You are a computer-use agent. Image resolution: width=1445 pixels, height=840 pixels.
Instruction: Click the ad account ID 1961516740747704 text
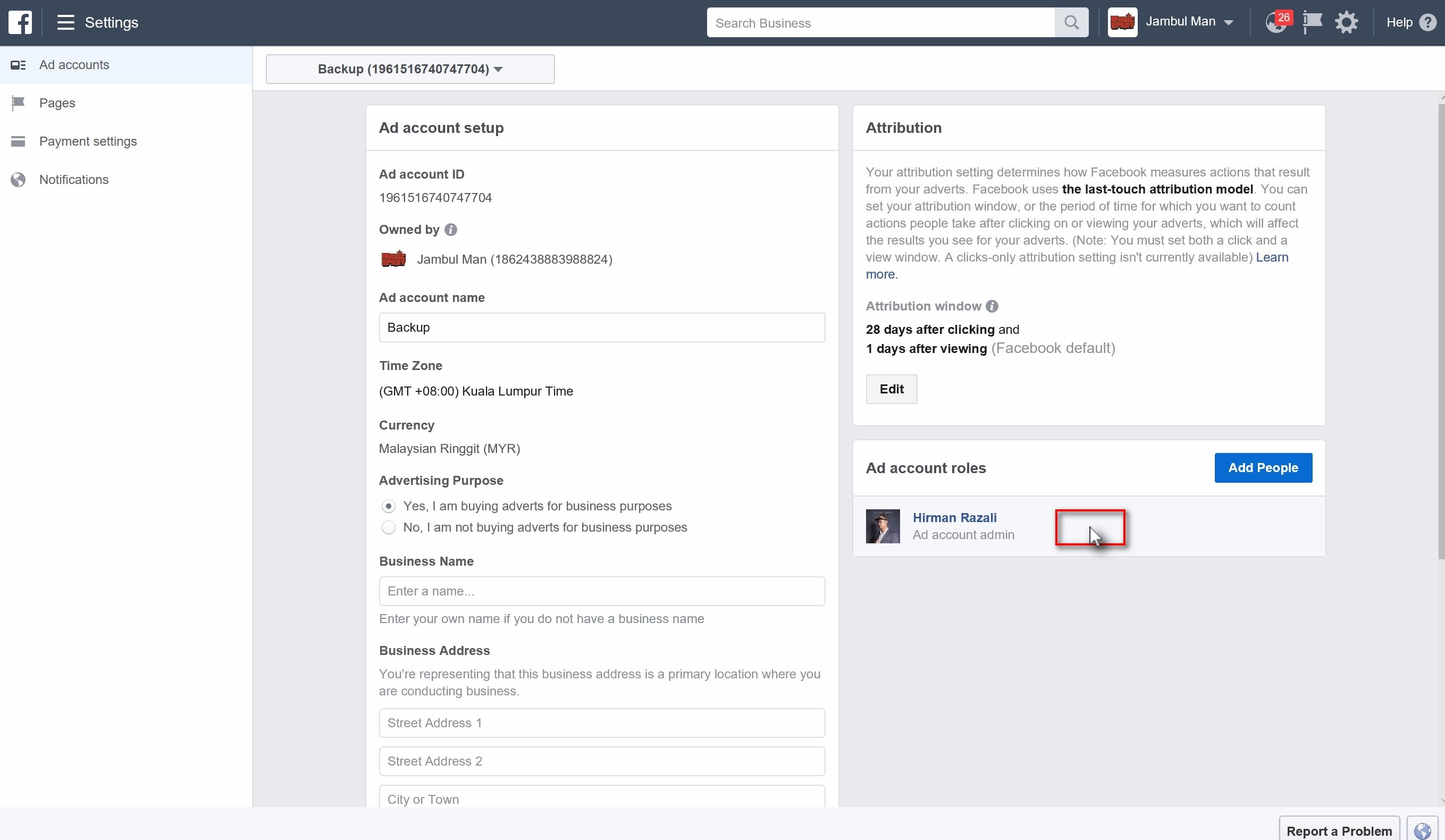[435, 198]
